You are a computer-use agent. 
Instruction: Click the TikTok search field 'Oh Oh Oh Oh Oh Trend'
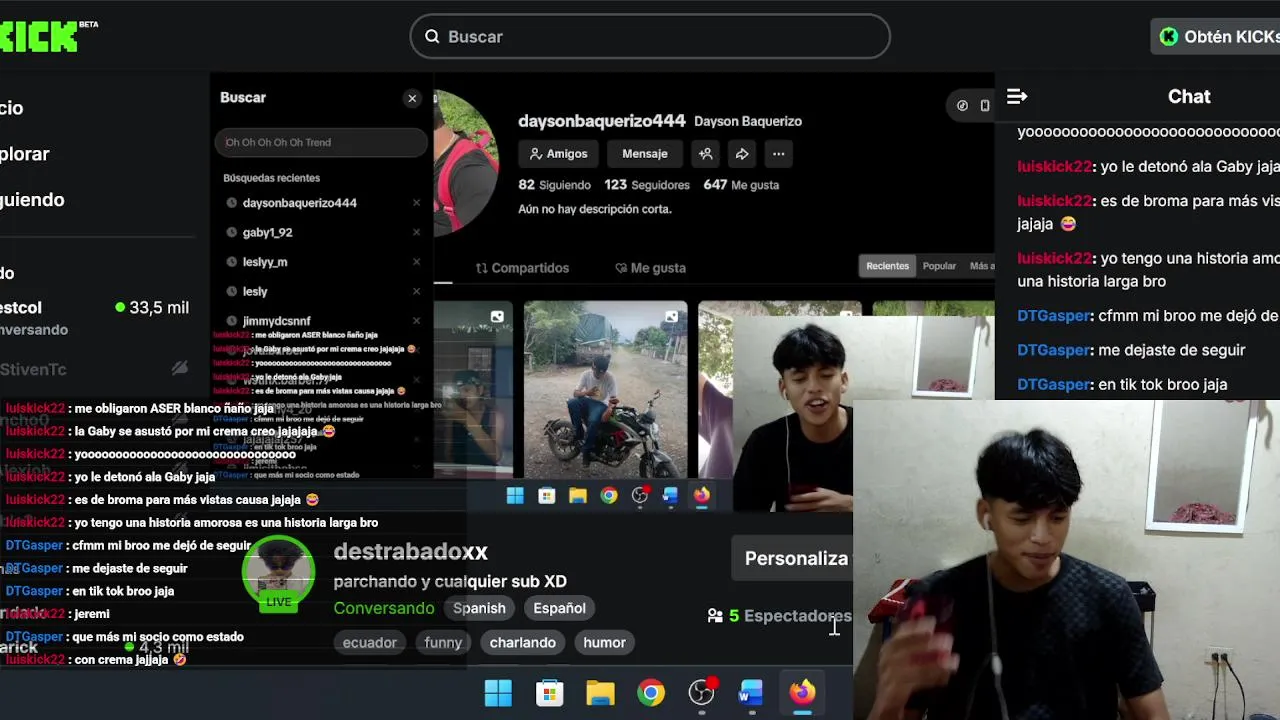pos(321,142)
